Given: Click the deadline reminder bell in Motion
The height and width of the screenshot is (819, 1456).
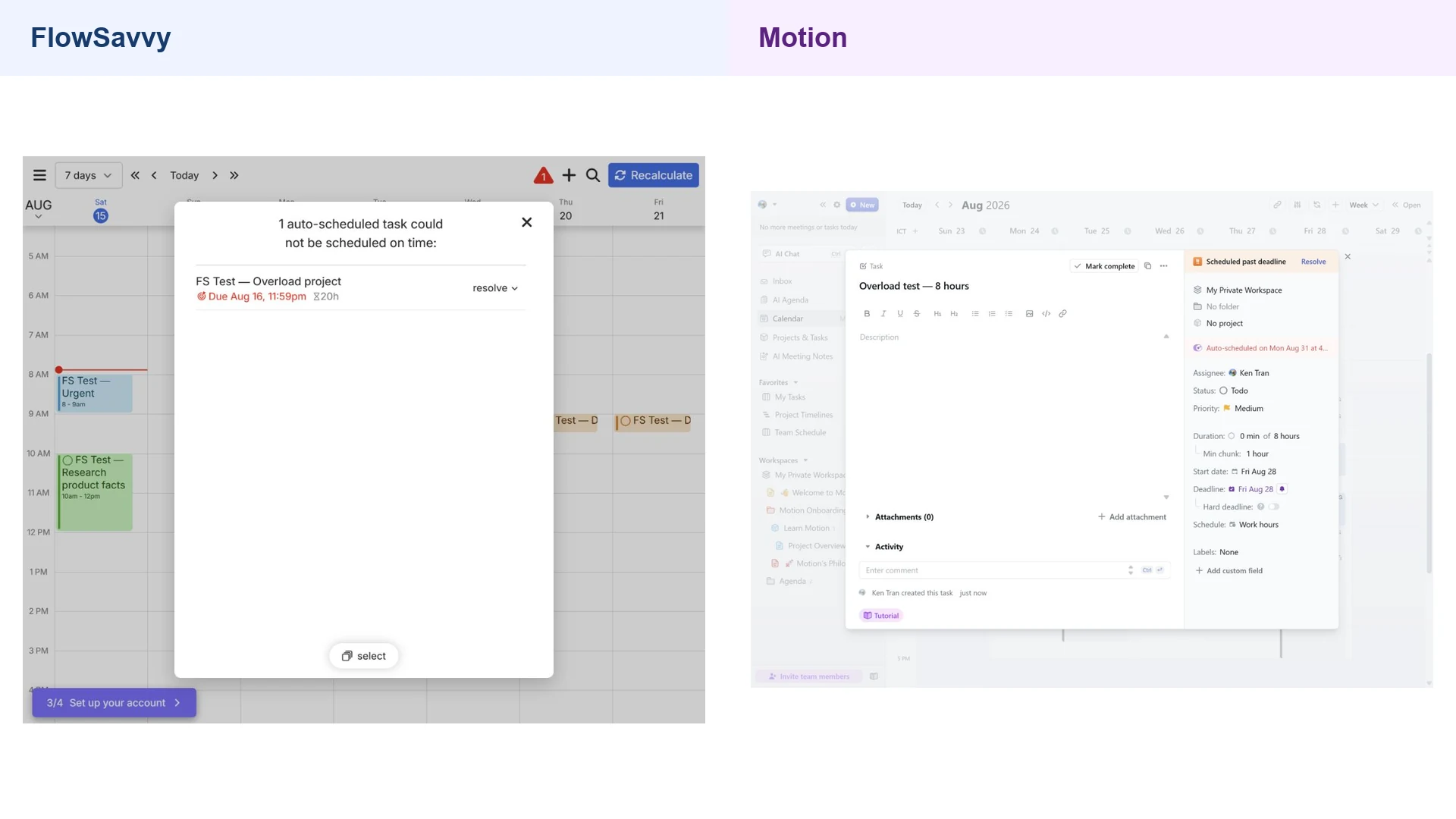Looking at the screenshot, I should click(x=1282, y=489).
